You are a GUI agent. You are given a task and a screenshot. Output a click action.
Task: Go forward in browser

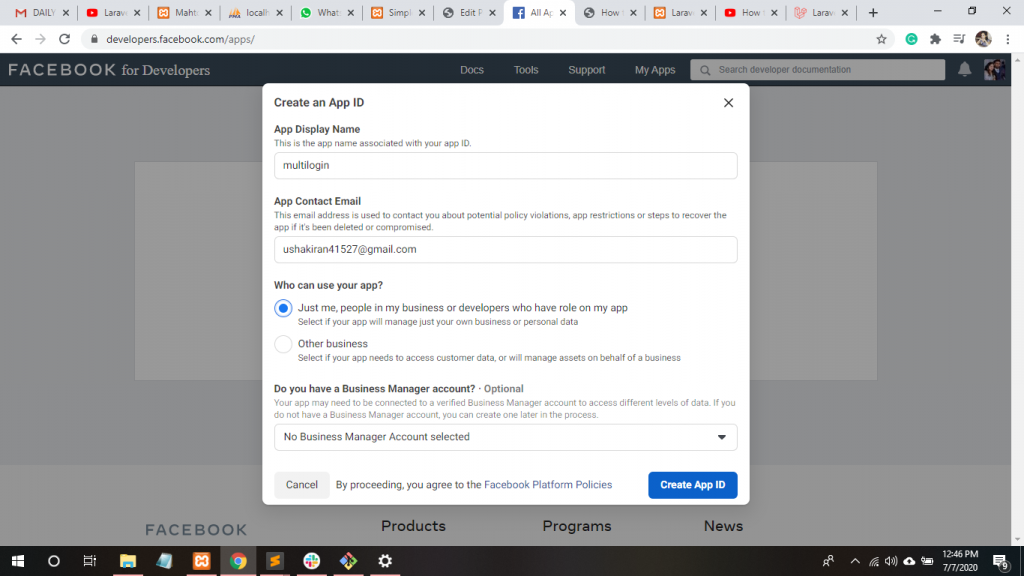tap(40, 39)
